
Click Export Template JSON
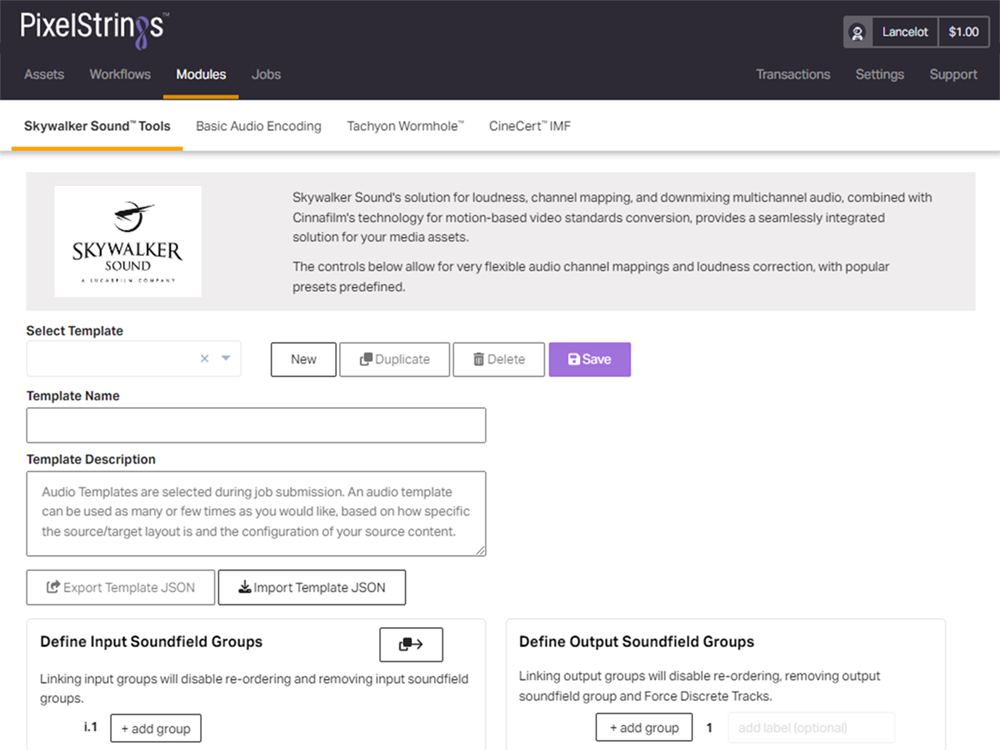point(121,587)
